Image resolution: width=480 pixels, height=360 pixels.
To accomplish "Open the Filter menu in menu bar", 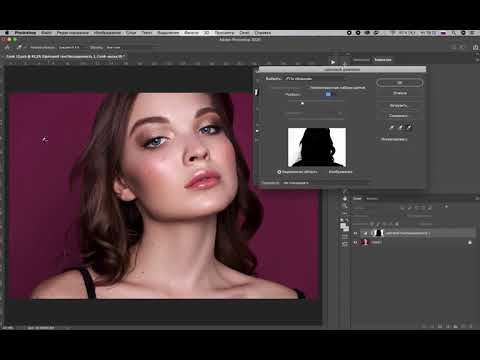I will click(x=191, y=33).
